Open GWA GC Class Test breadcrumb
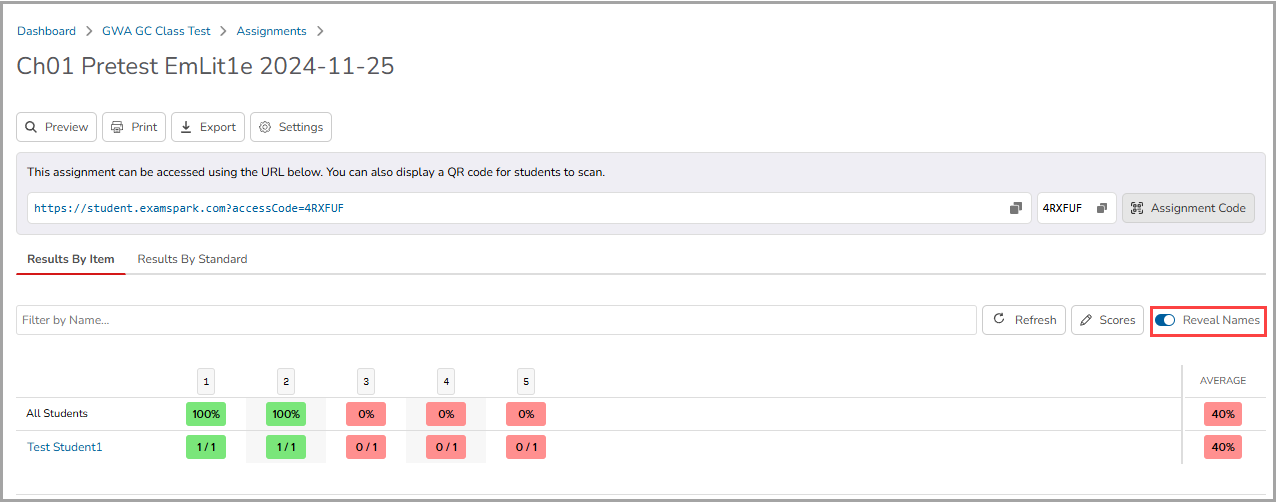Screen dimensions: 1276x502 coord(156,31)
